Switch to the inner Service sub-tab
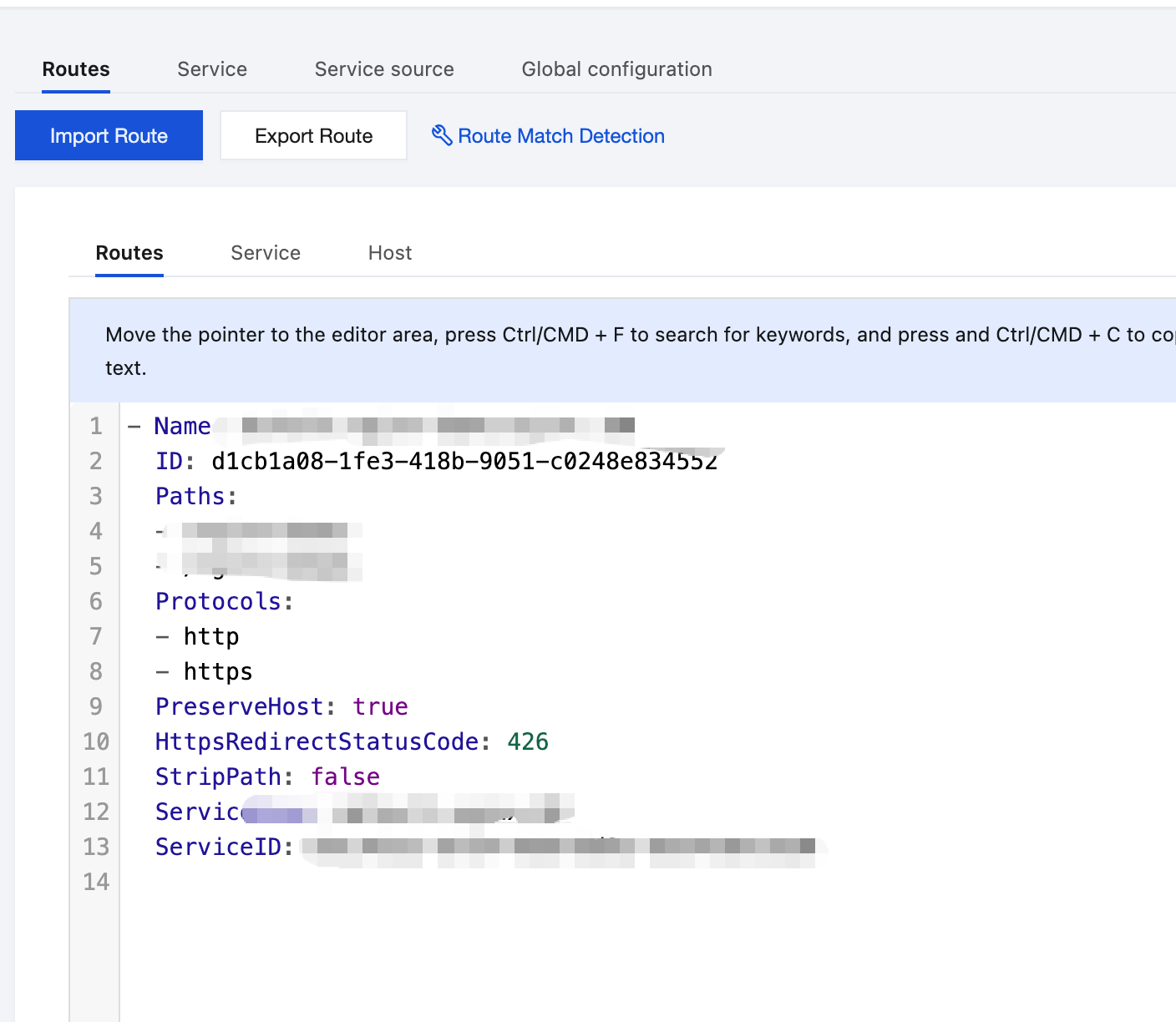 click(266, 253)
